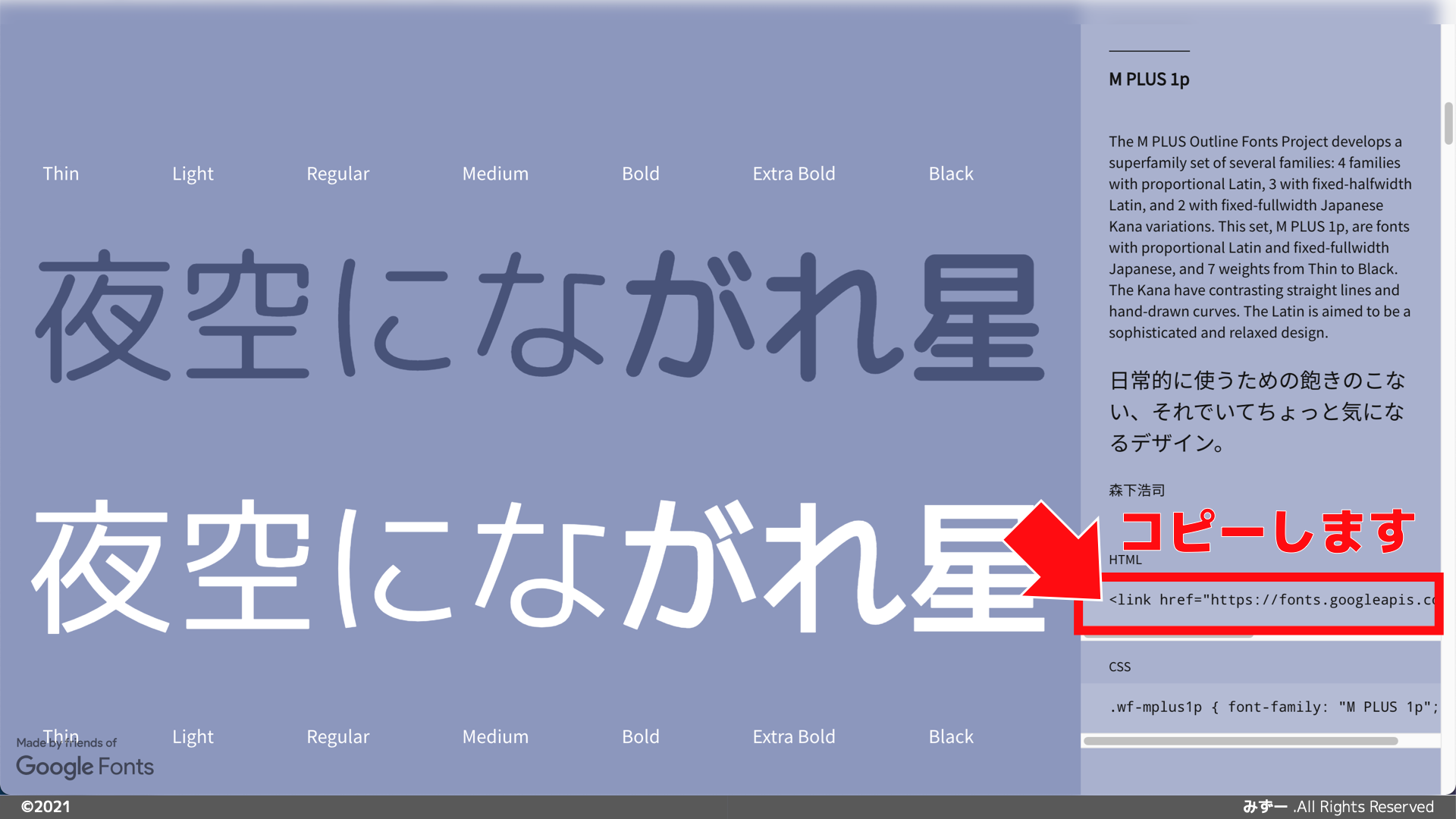Viewport: 1456px width, 819px height.
Task: Select the Black weight in top row
Action: coord(951,174)
